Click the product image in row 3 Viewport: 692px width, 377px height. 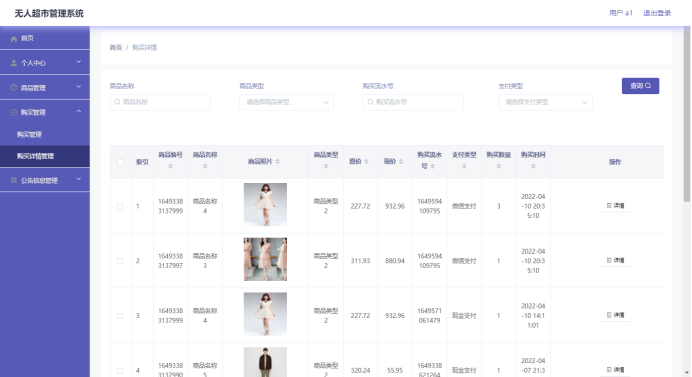pos(265,314)
